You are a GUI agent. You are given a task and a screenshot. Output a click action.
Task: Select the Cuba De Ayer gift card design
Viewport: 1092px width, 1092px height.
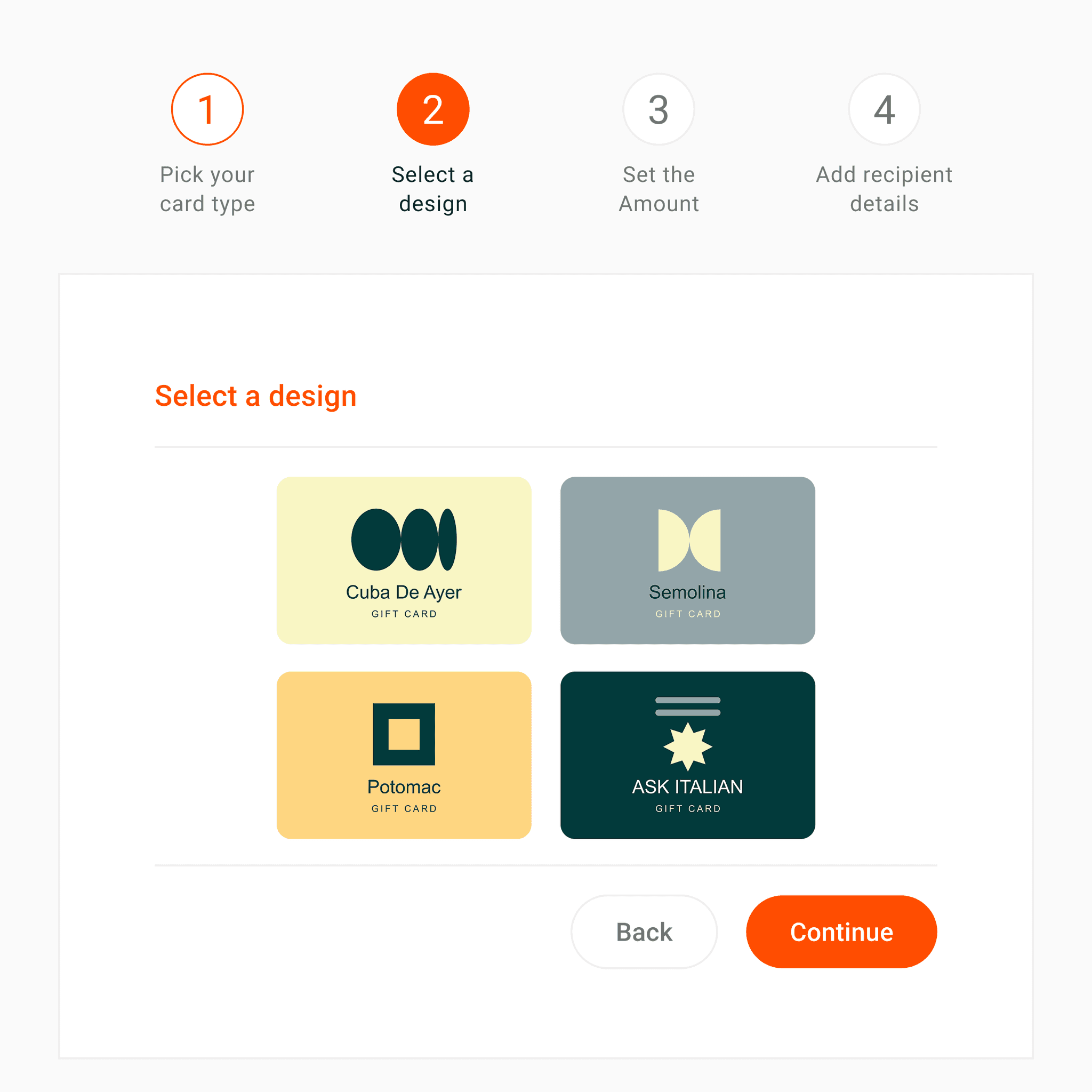404,560
